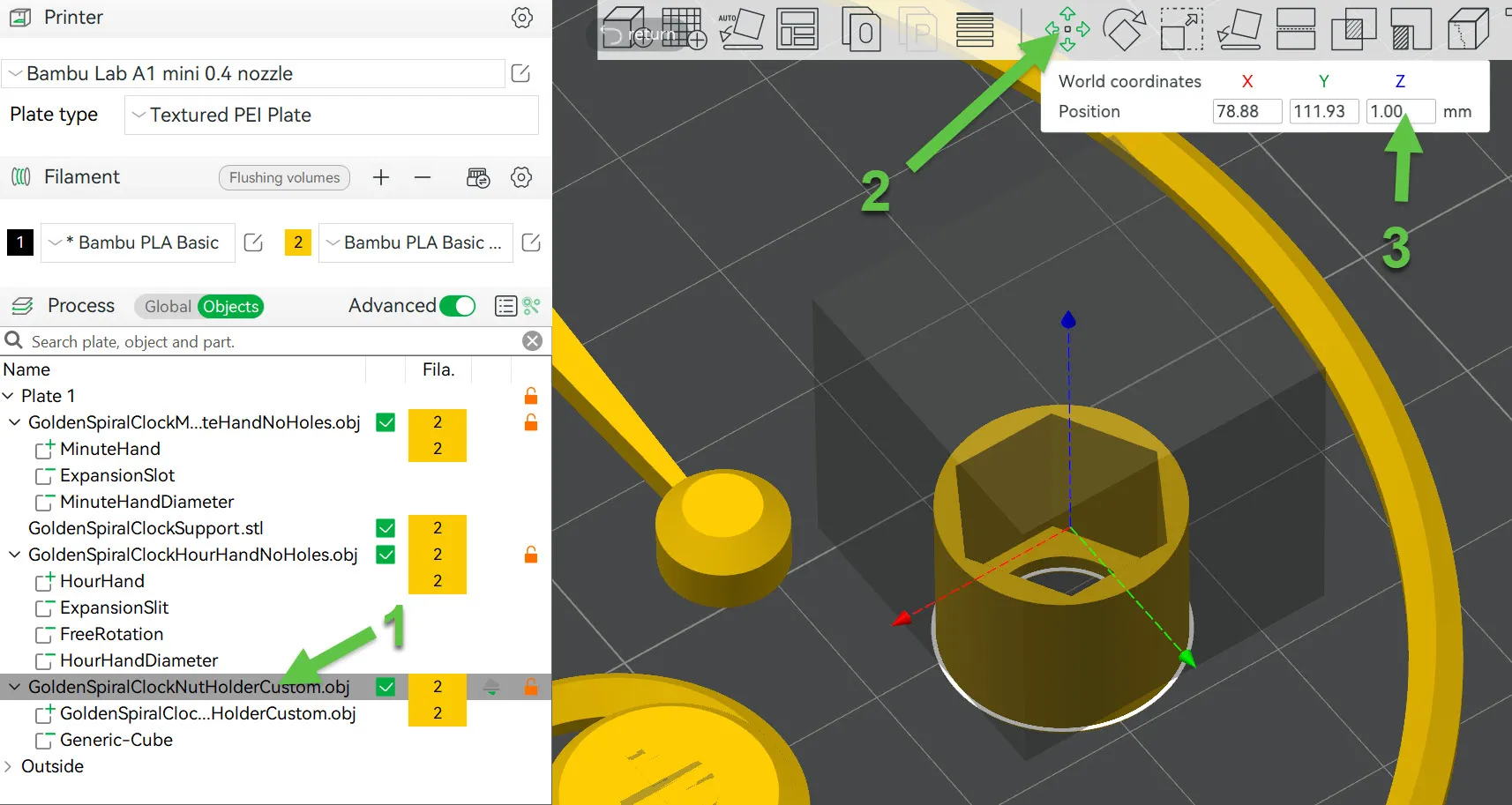Open the Mesh boolean tool
The image size is (1512, 805).
tap(1353, 28)
